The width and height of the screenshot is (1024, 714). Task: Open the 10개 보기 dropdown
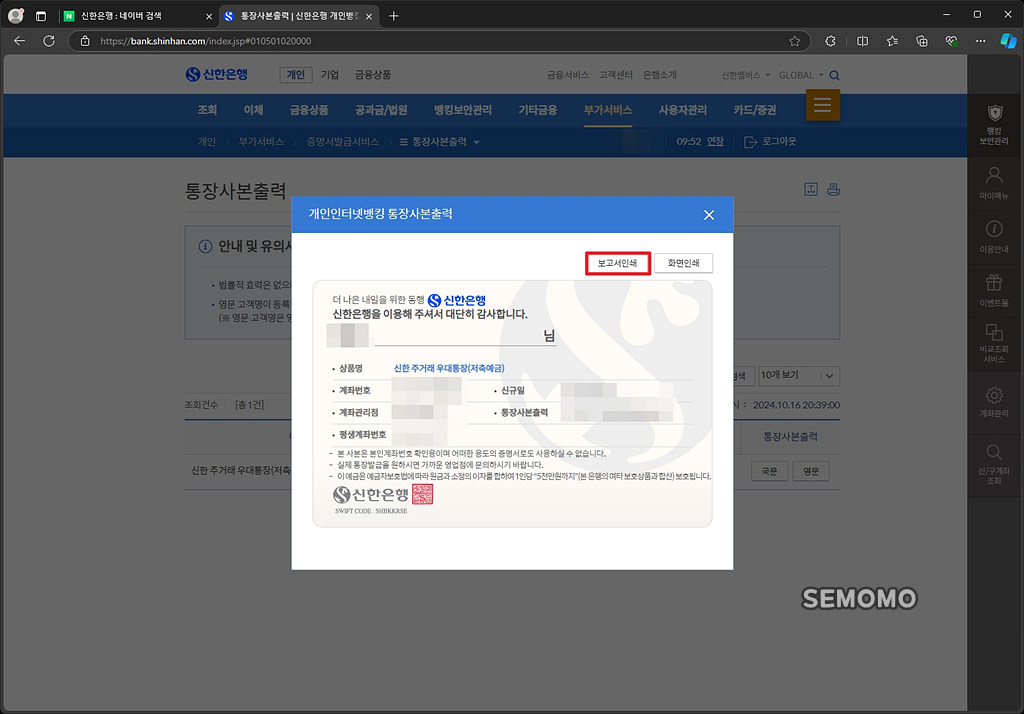coord(798,376)
